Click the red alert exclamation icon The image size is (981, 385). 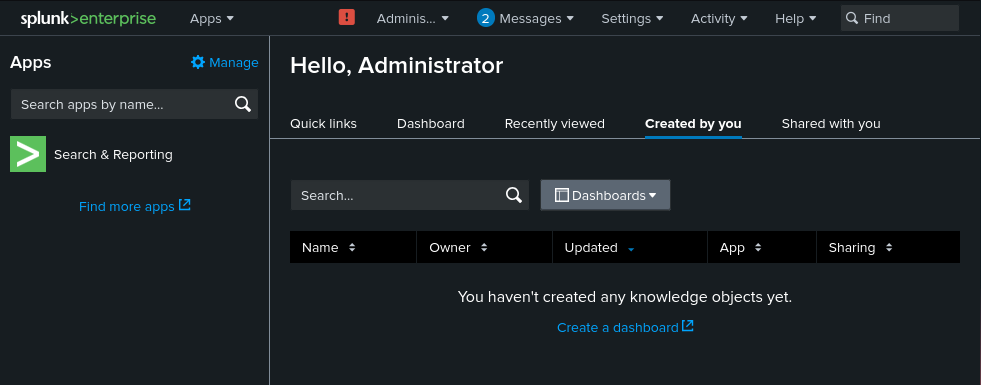pyautogui.click(x=347, y=18)
